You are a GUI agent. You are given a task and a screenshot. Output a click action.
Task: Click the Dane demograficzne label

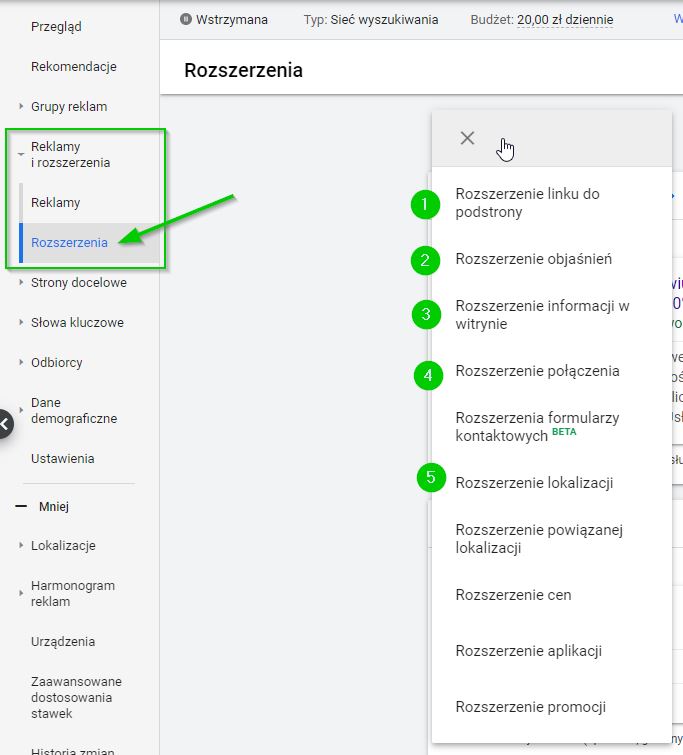(x=74, y=410)
